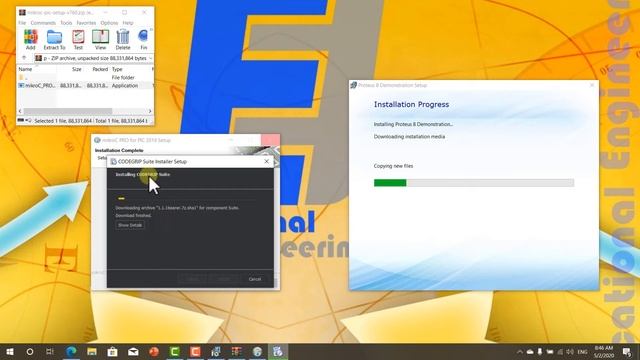Open the Favorites menu in WinRAR
Viewport: 640px width, 360px height.
(86, 23)
